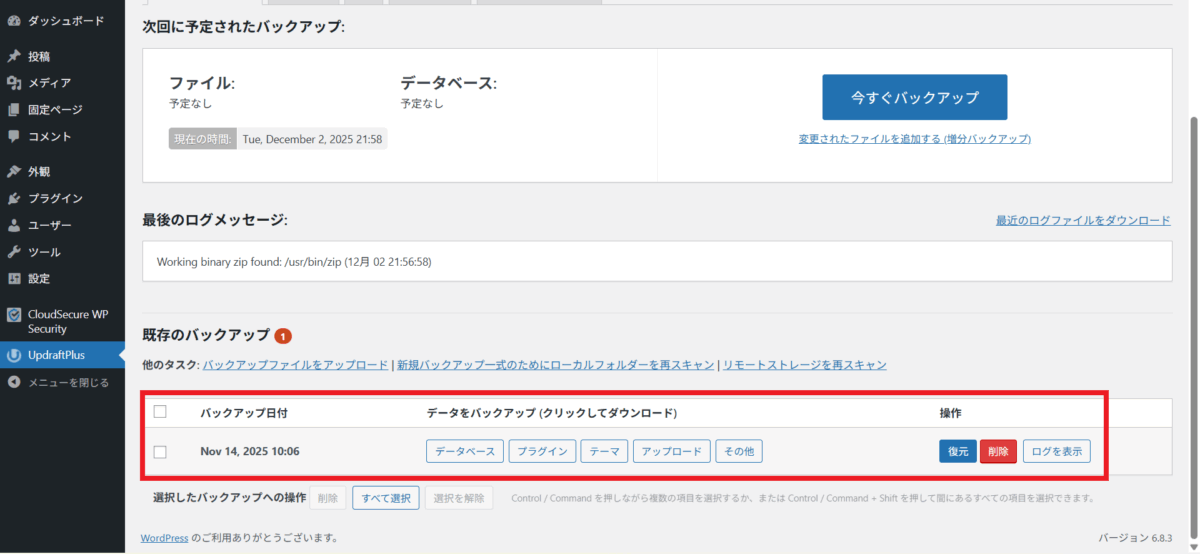Click the Comments speech bubble icon
This screenshot has width=1200, height=554.
pos(14,136)
